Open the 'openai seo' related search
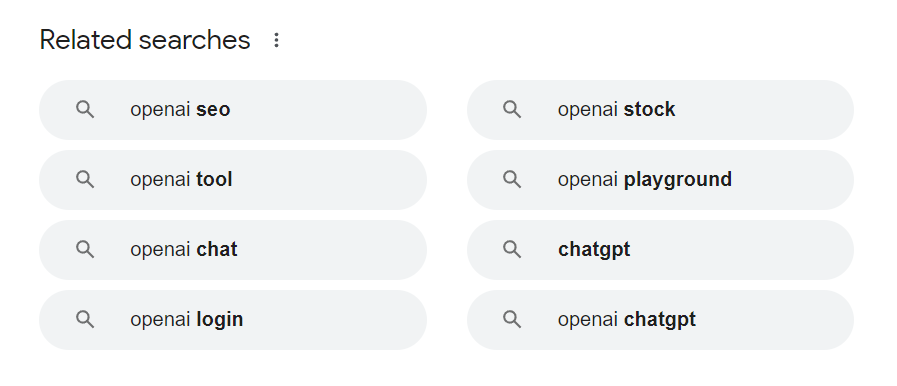This screenshot has width=897, height=386. click(x=233, y=110)
